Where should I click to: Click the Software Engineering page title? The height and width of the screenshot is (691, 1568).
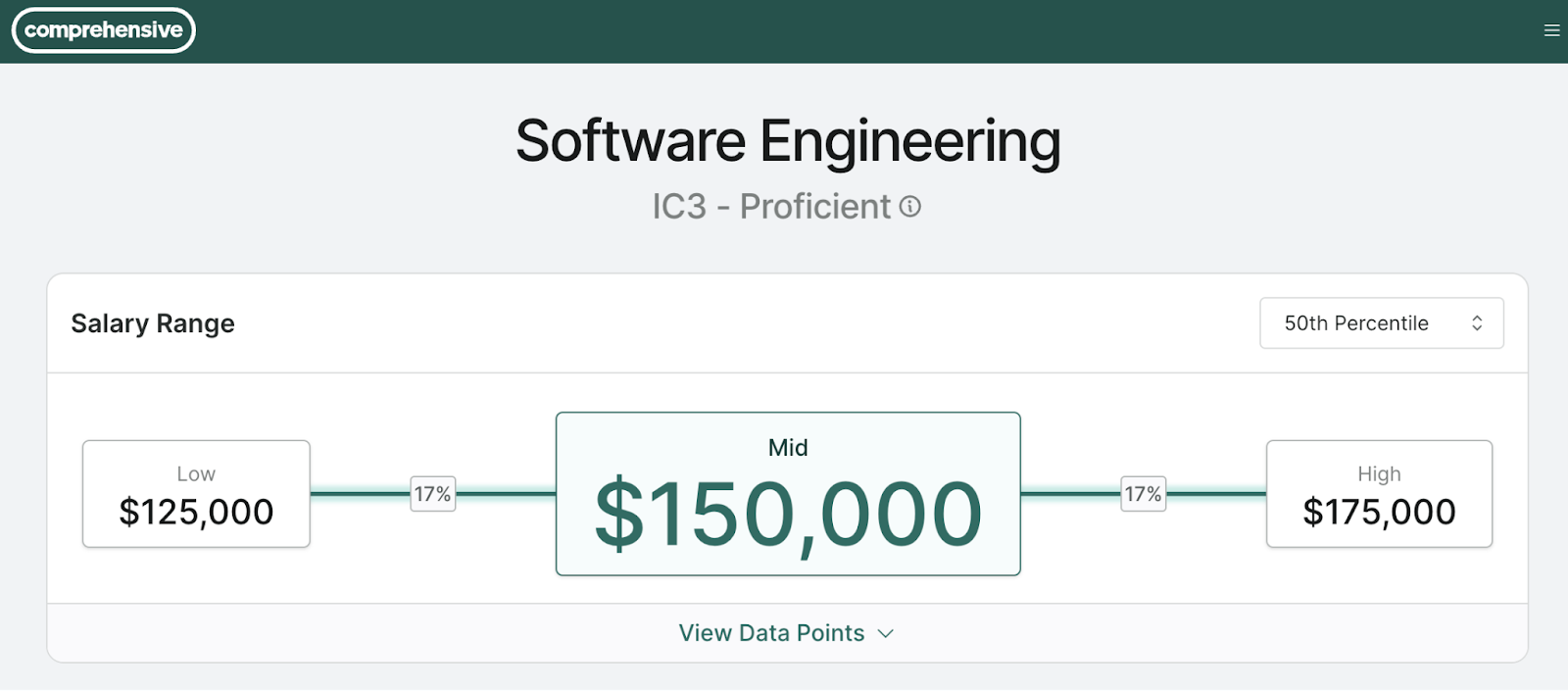[788, 139]
